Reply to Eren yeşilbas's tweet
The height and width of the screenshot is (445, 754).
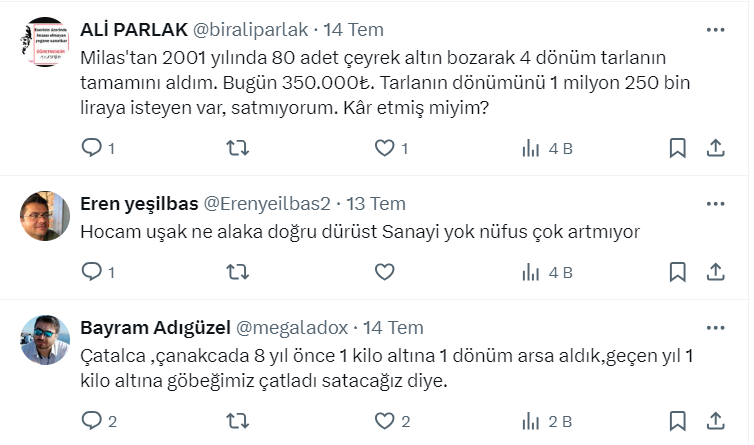tap(92, 271)
